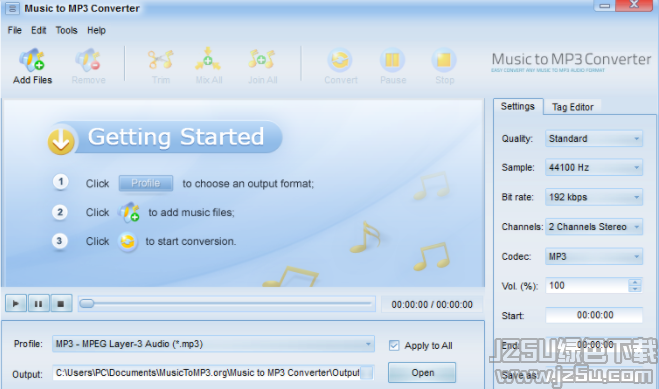
Task: Switch to the Tag Editor tab
Action: pos(572,107)
